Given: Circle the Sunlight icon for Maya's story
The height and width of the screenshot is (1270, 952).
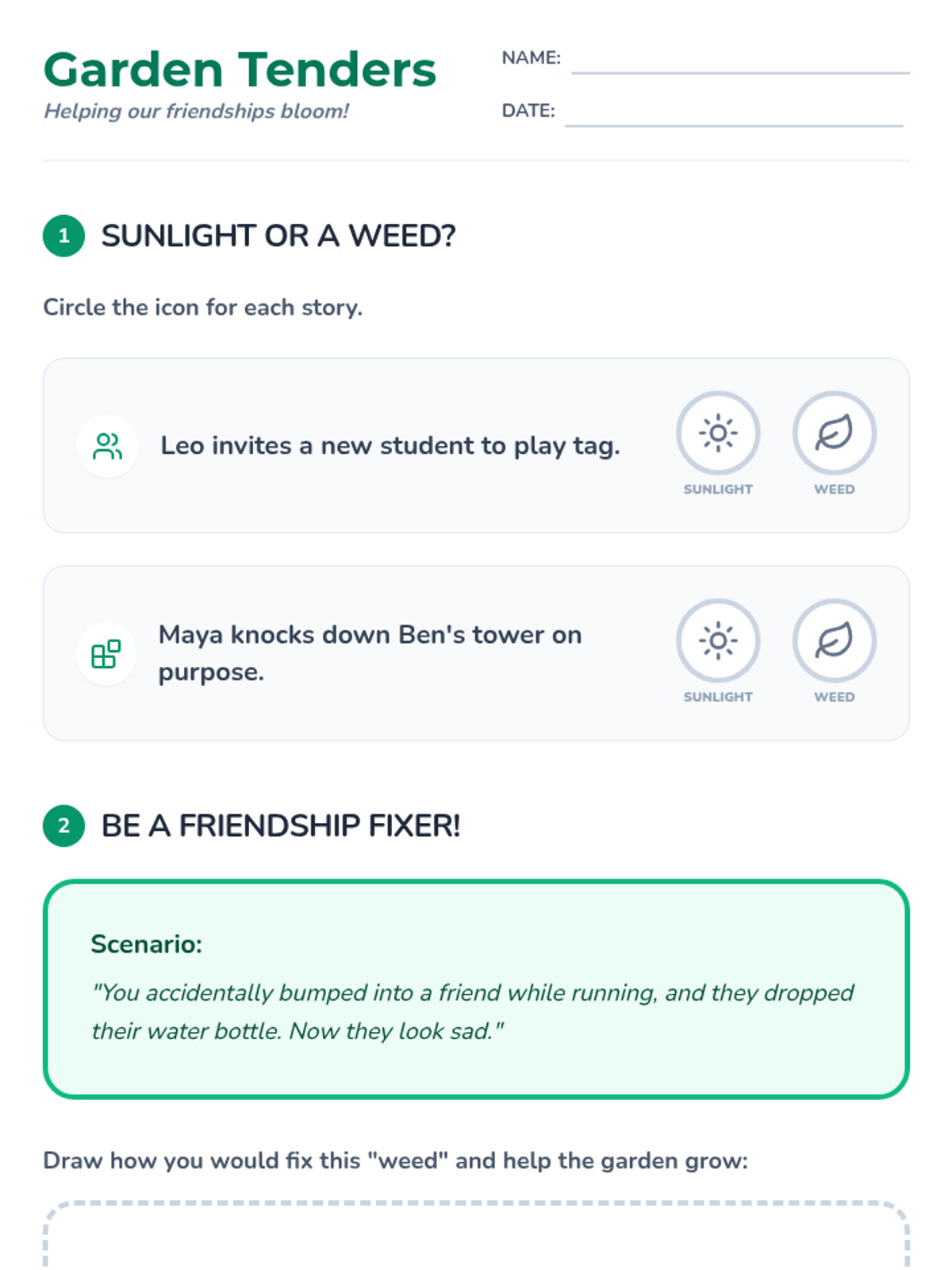Looking at the screenshot, I should (x=717, y=641).
